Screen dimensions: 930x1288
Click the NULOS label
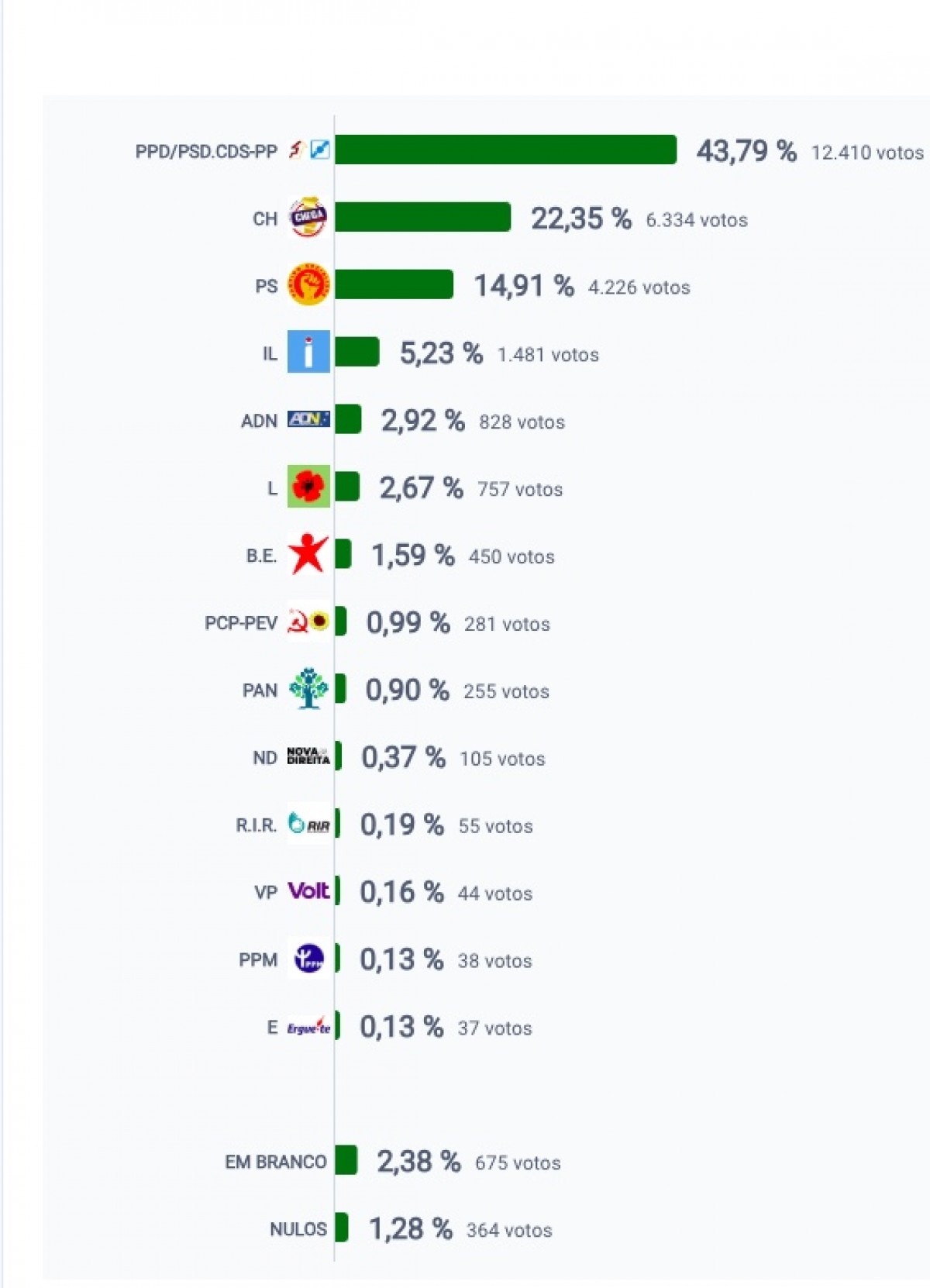298,1229
